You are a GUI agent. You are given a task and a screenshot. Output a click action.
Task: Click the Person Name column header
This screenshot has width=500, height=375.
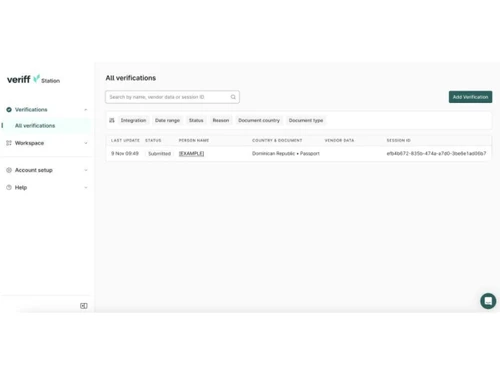click(194, 140)
